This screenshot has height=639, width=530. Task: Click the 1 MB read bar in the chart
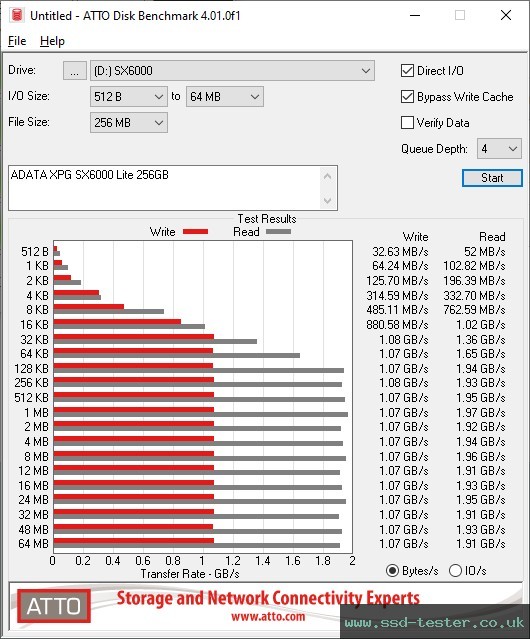(201, 414)
